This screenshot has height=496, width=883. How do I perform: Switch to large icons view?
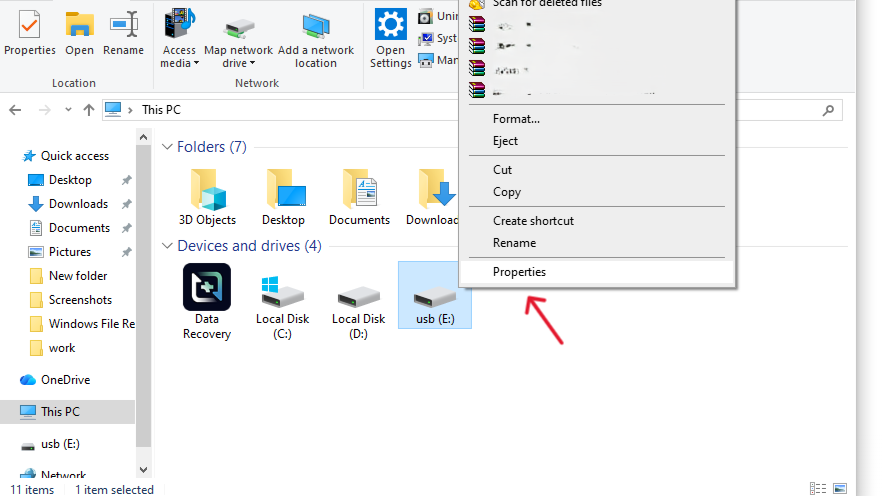pos(840,489)
